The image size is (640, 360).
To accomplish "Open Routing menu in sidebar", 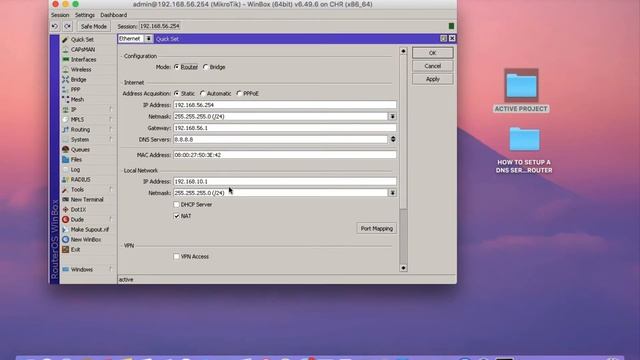I will (x=80, y=129).
